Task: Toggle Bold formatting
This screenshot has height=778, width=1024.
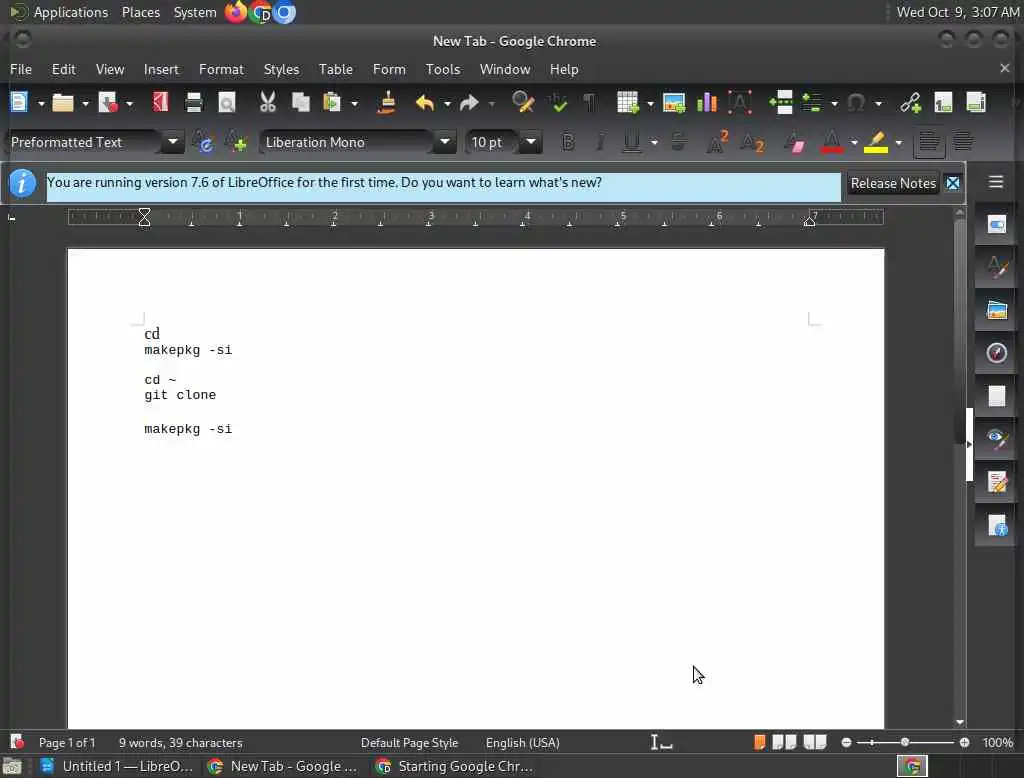Action: (568, 142)
